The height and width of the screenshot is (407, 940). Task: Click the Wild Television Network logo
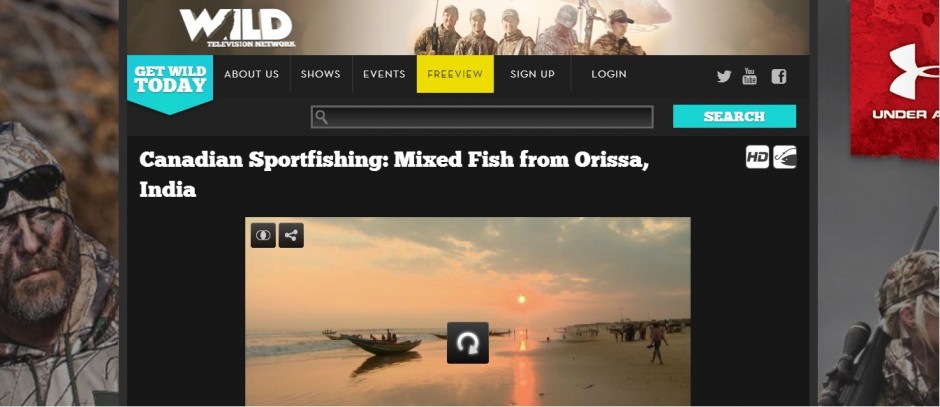pos(237,28)
